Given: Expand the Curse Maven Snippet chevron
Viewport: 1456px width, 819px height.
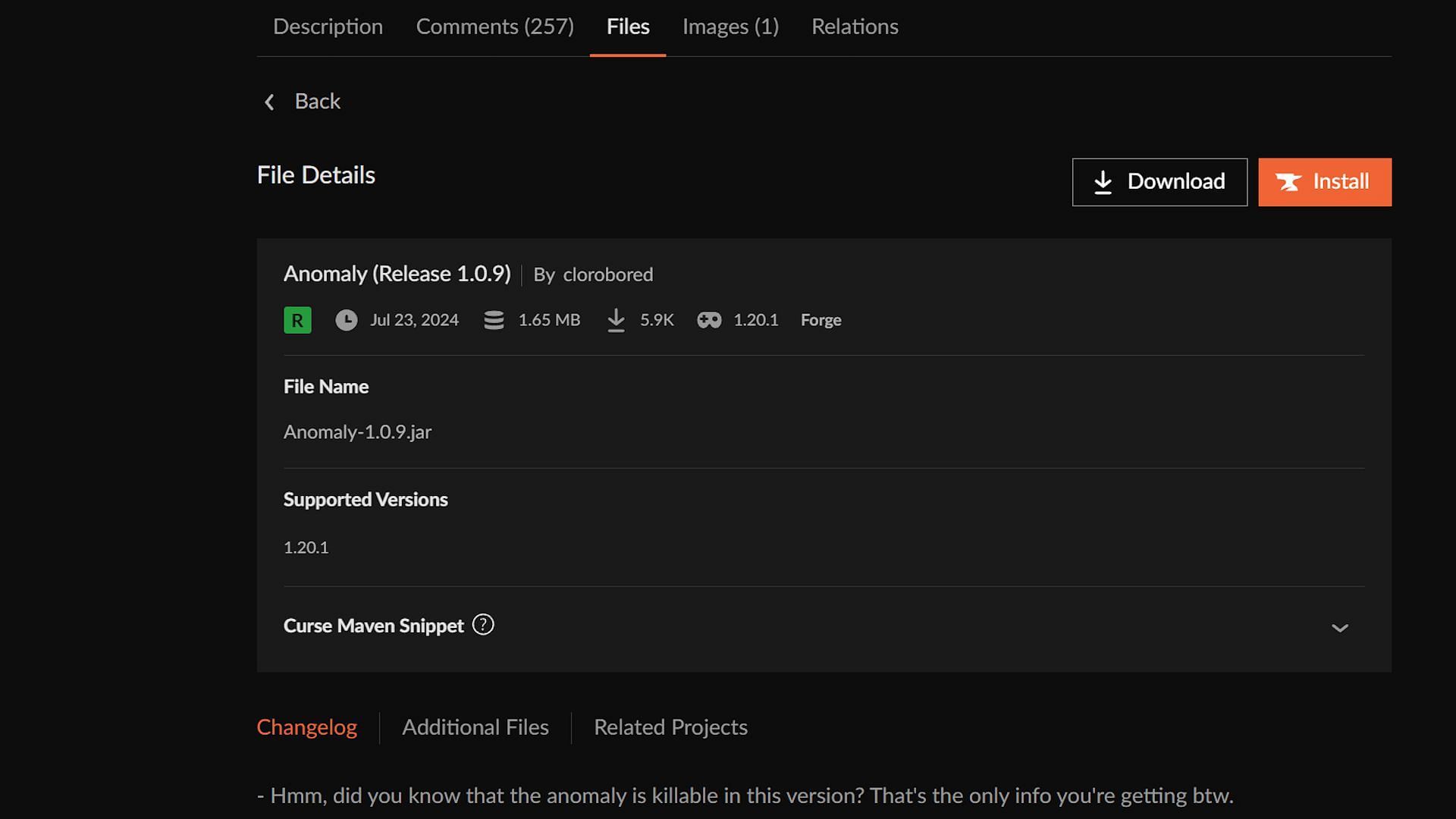Looking at the screenshot, I should pyautogui.click(x=1340, y=628).
